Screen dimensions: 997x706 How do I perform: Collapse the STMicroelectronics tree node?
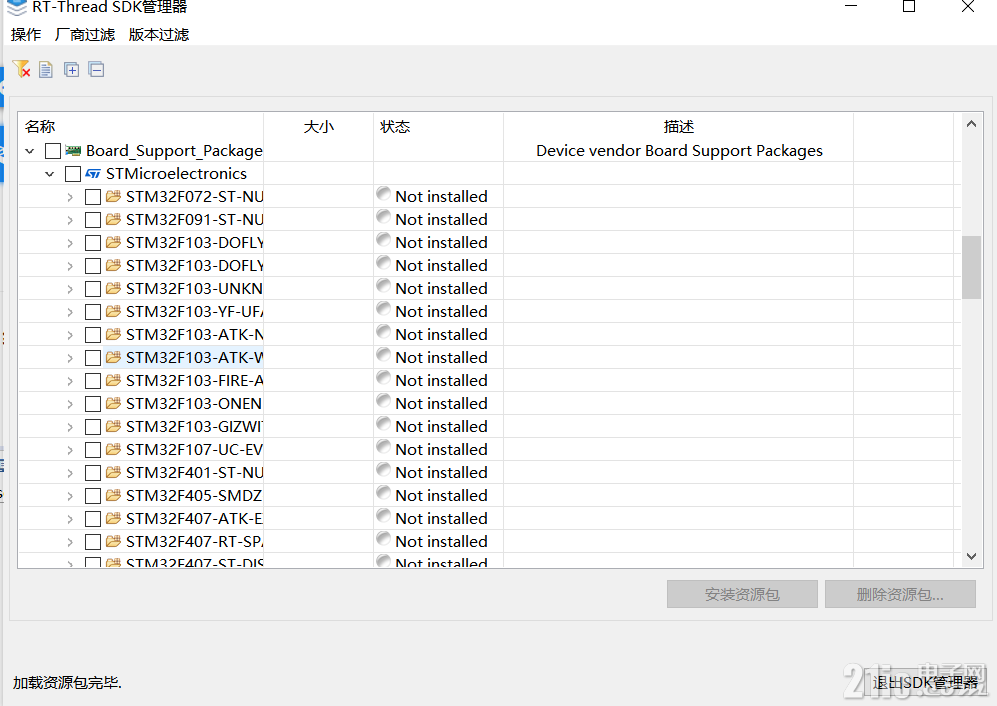50,174
